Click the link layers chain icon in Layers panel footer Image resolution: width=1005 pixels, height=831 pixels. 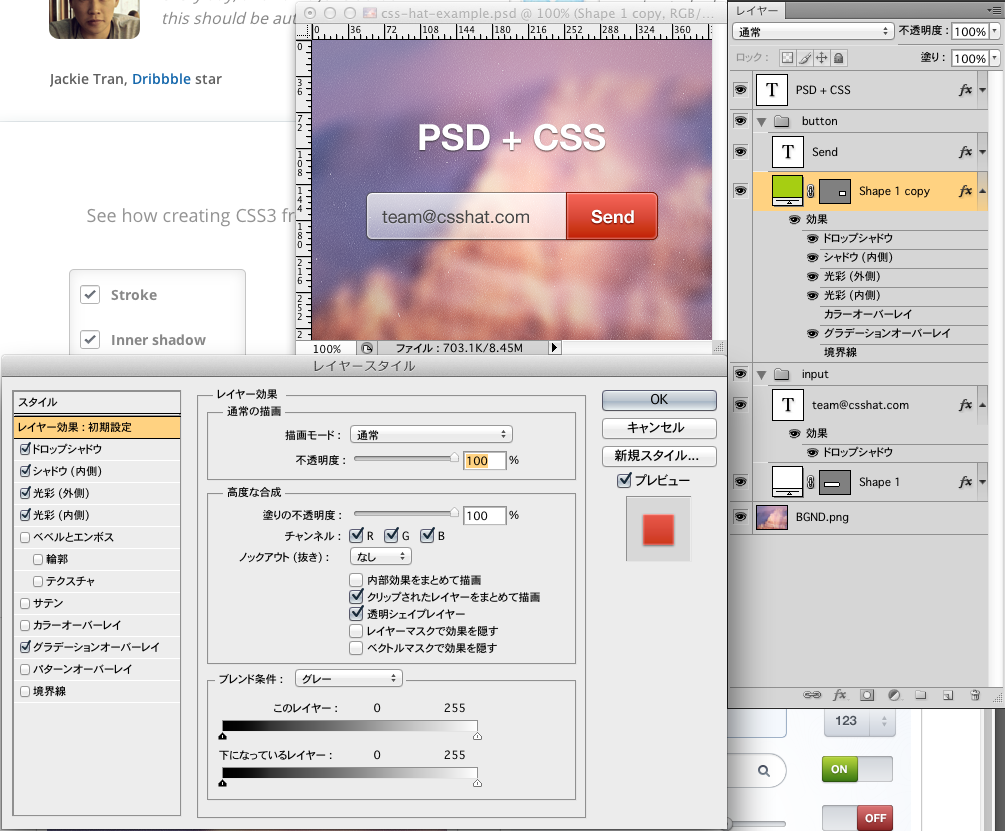click(812, 695)
